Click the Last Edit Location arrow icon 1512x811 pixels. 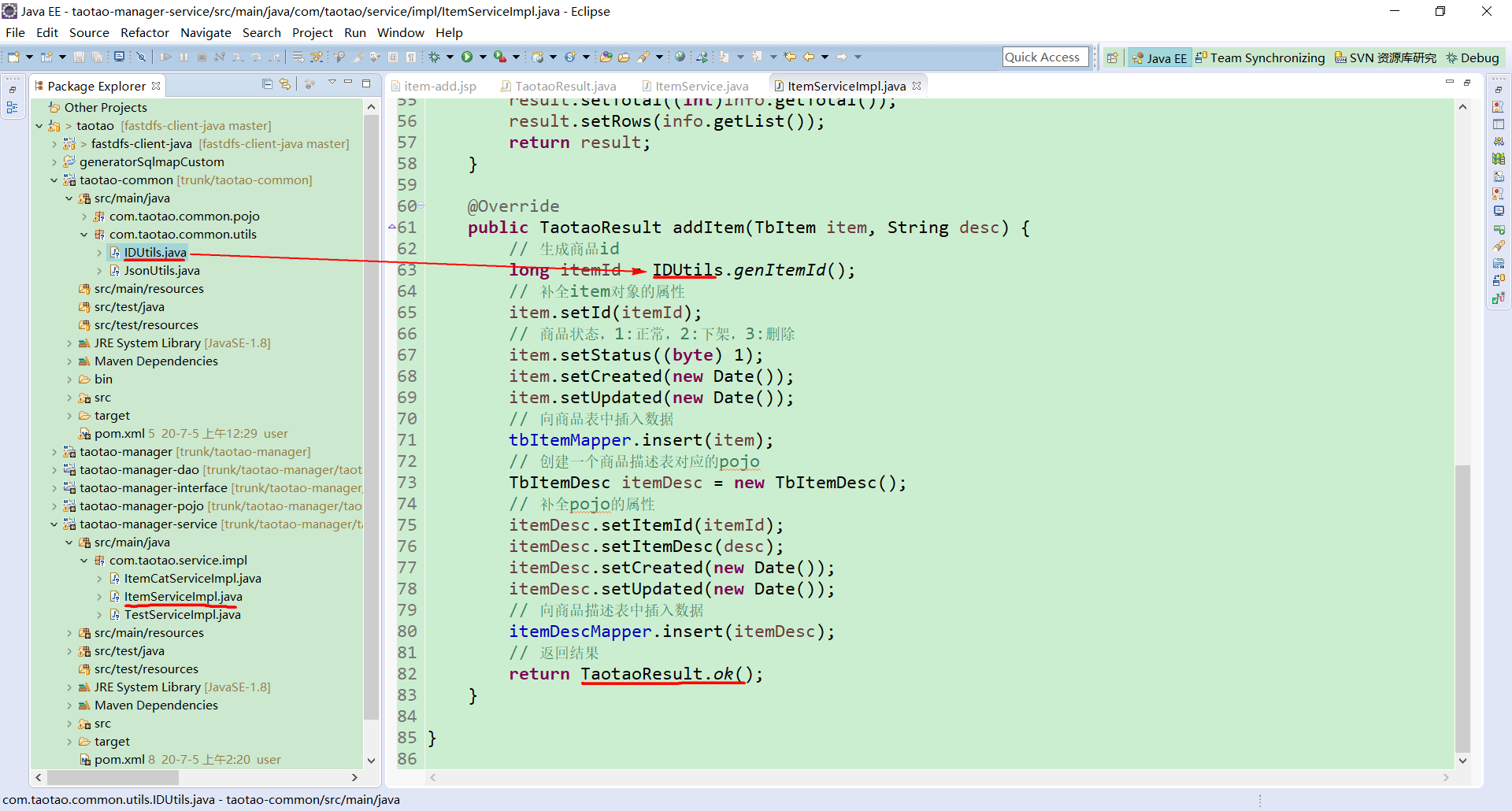pyautogui.click(x=789, y=57)
